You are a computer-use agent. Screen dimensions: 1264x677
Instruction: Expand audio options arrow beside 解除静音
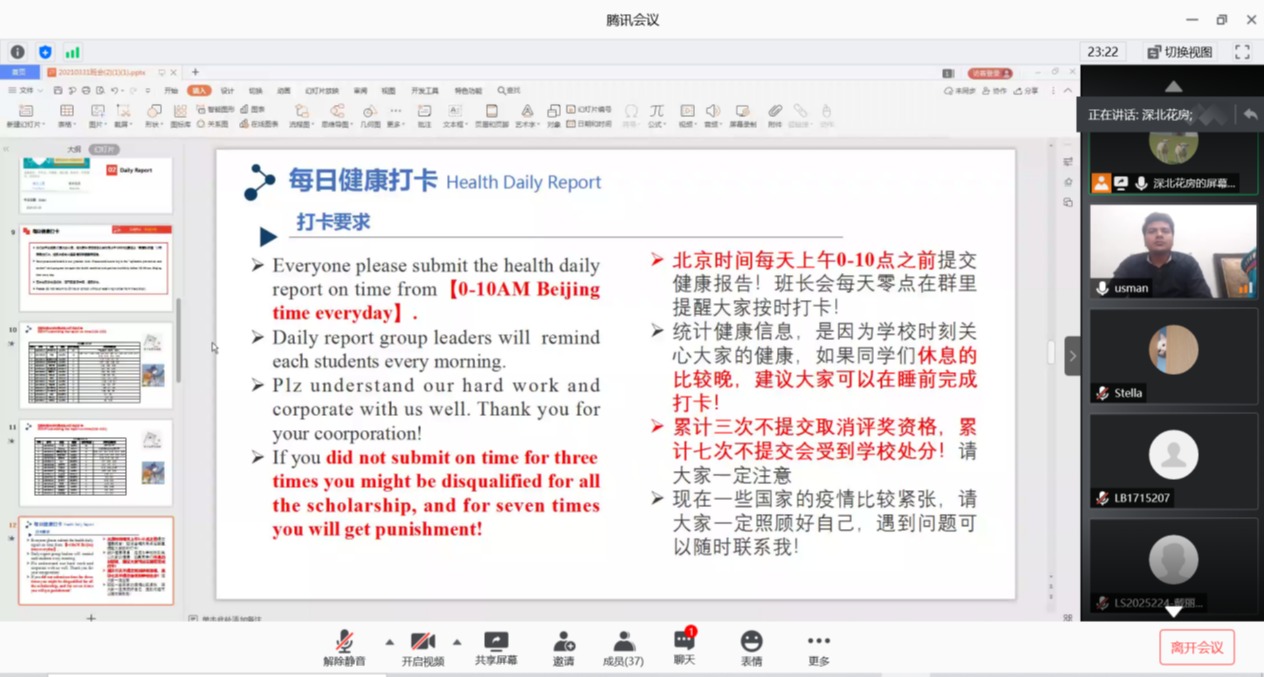(x=389, y=642)
